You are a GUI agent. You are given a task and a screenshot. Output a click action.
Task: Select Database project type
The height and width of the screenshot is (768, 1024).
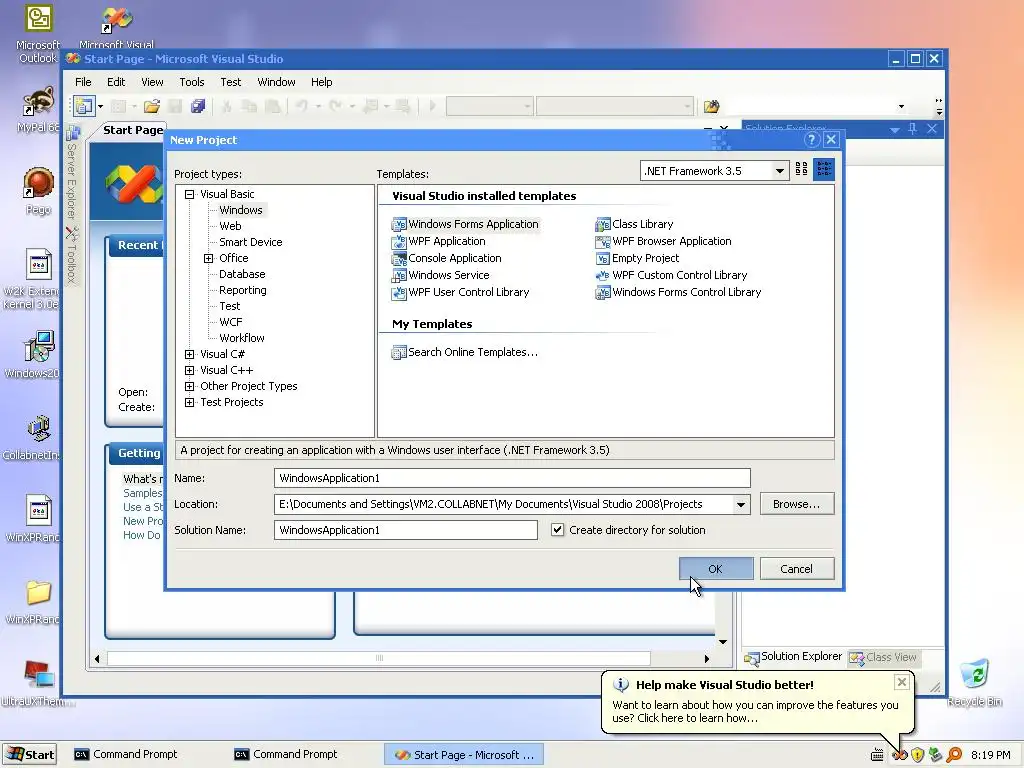coord(242,274)
